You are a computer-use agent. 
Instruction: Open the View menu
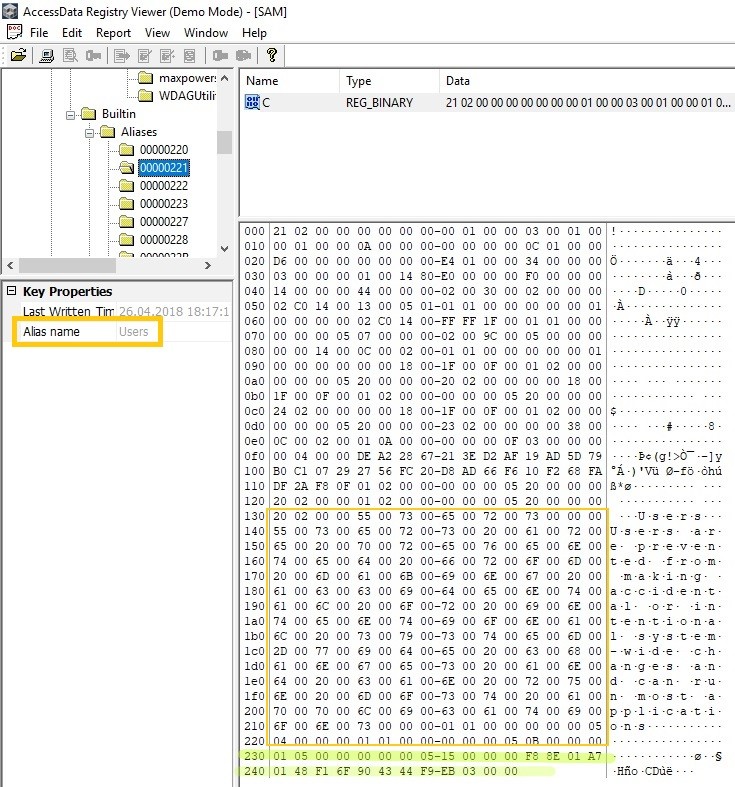coord(157,33)
